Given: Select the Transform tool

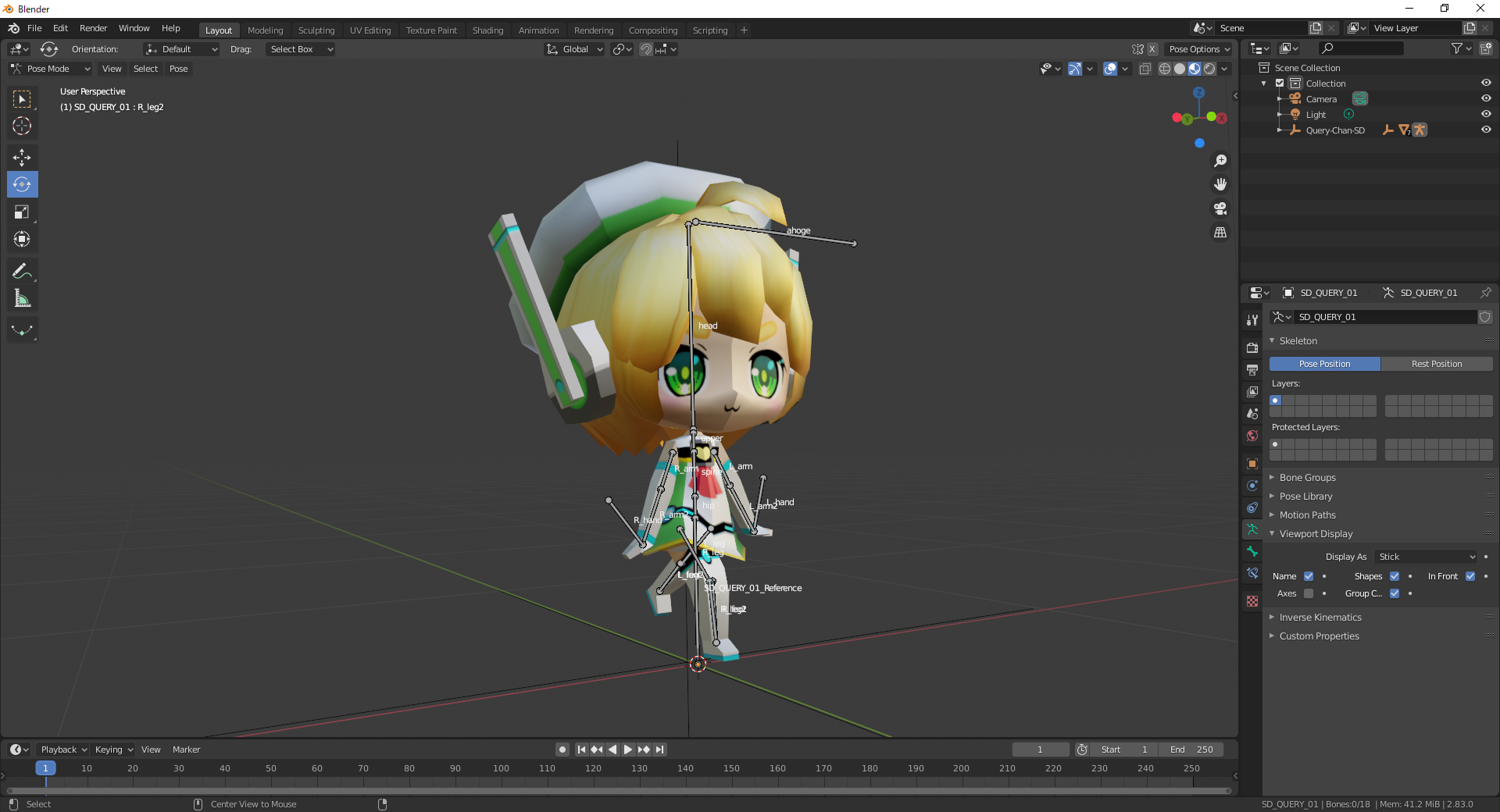Looking at the screenshot, I should 22,240.
